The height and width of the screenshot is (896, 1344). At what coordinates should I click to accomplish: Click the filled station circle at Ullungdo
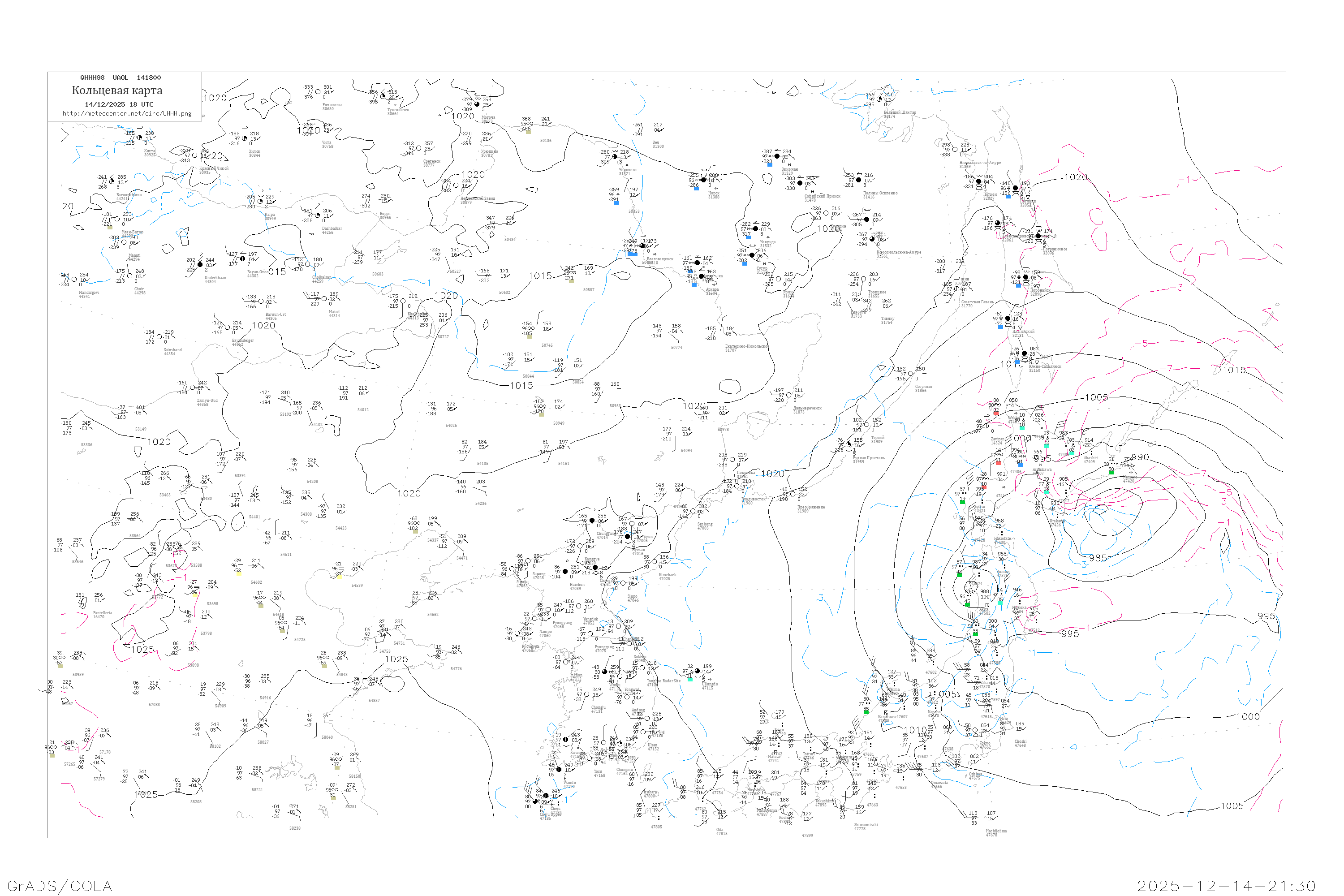697,672
